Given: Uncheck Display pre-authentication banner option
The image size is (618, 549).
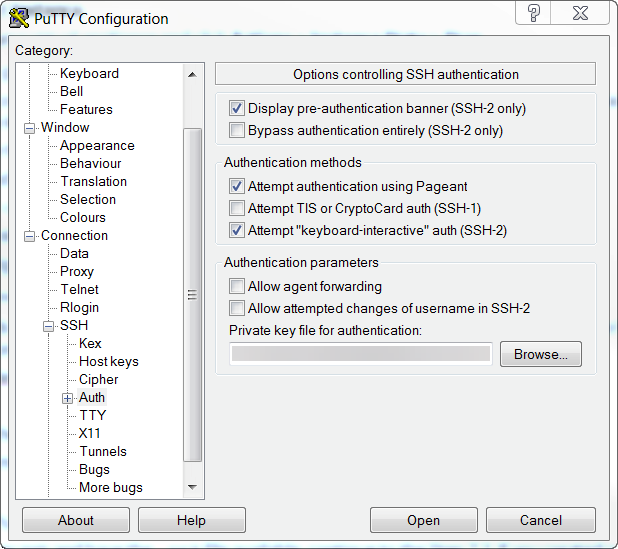Looking at the screenshot, I should point(236,108).
